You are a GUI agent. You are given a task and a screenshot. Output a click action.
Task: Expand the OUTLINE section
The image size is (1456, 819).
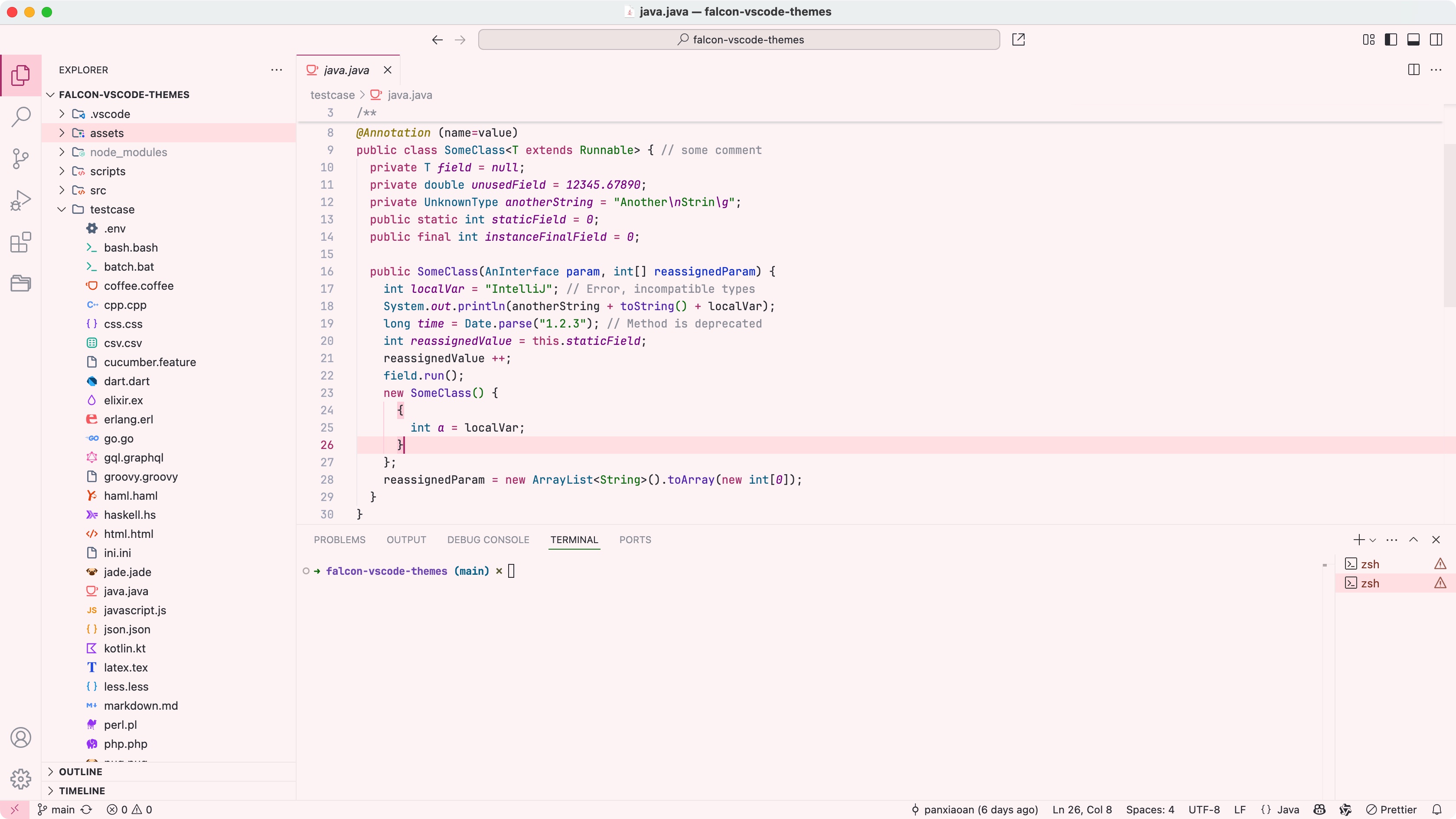click(x=80, y=771)
